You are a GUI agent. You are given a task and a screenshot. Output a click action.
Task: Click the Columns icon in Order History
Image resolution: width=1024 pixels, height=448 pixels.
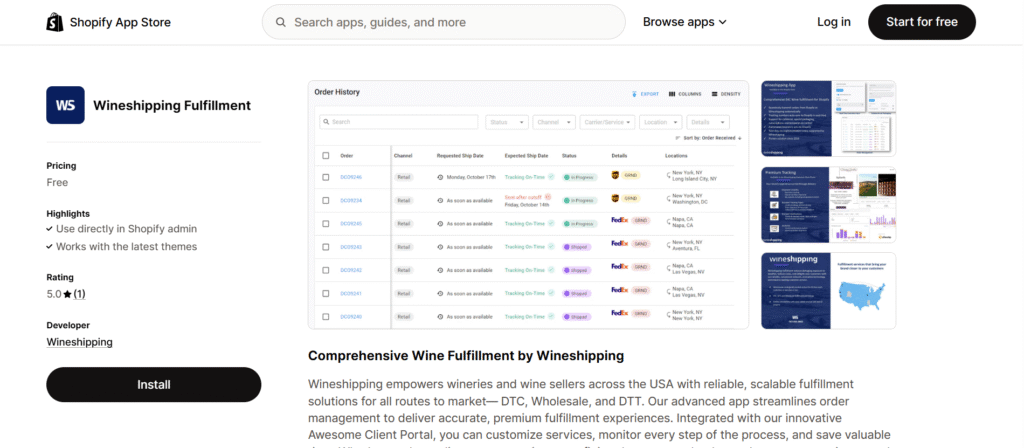[672, 94]
